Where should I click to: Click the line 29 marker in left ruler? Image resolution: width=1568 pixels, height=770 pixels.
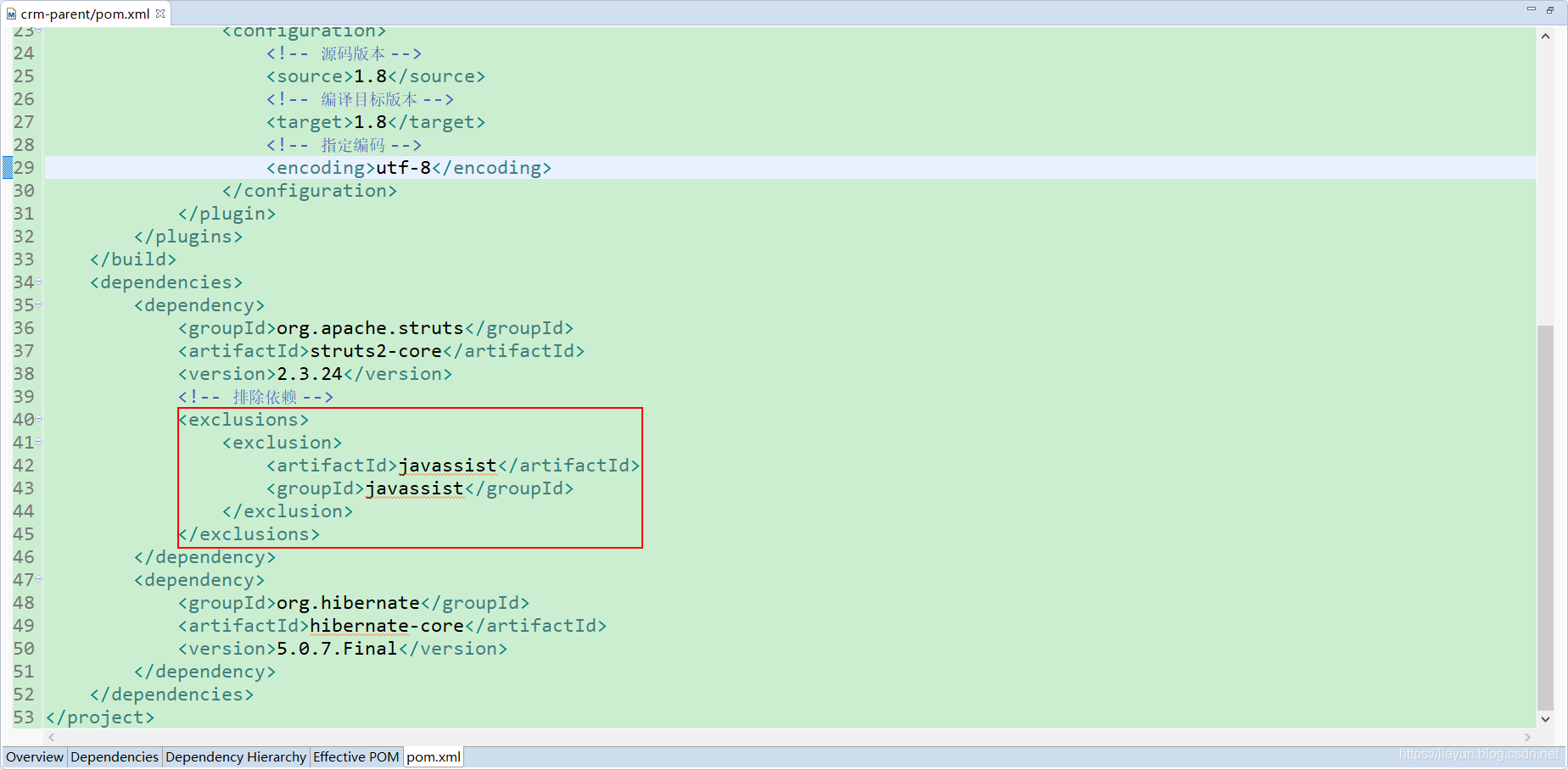pos(7,167)
